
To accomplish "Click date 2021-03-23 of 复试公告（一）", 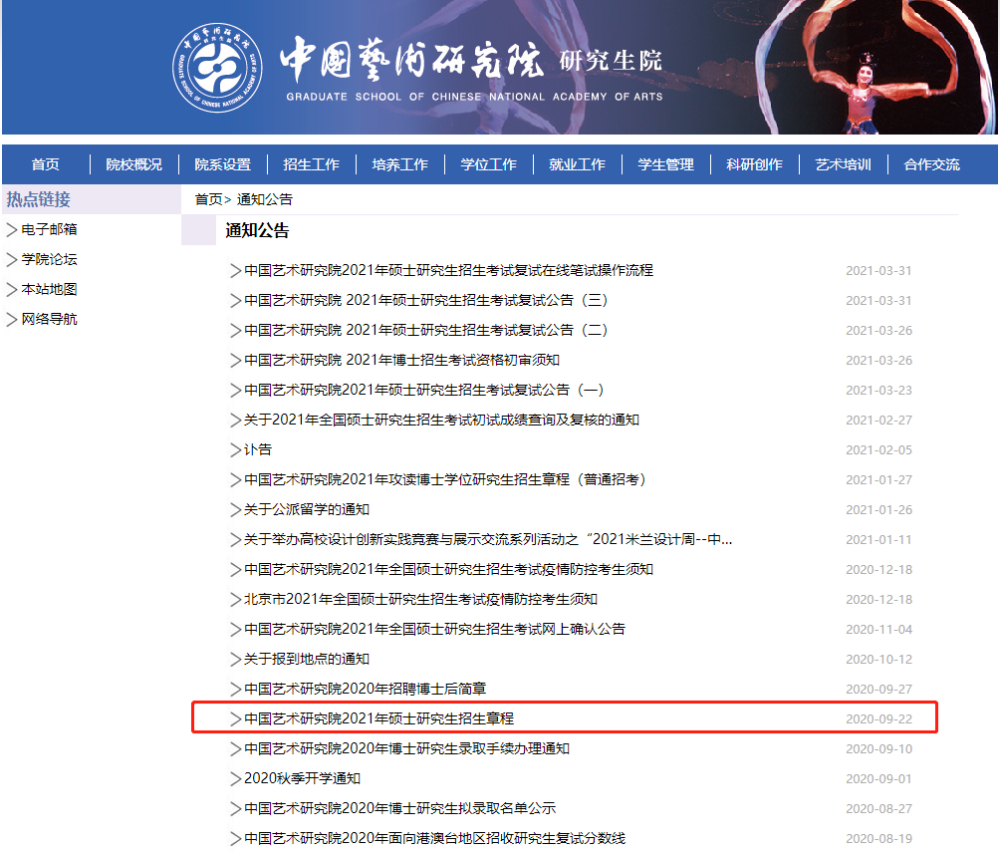I will click(x=879, y=390).
